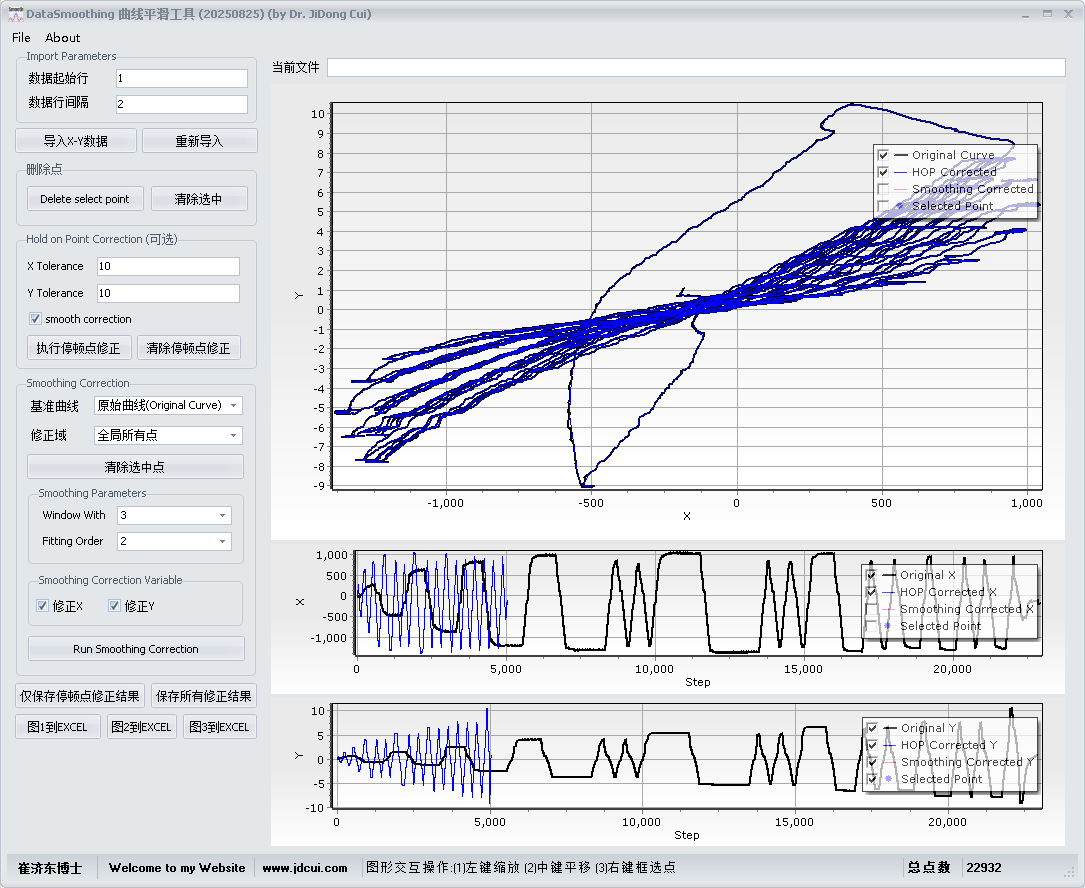Toggle HOP Corrected checkbox in main legend

coord(883,172)
